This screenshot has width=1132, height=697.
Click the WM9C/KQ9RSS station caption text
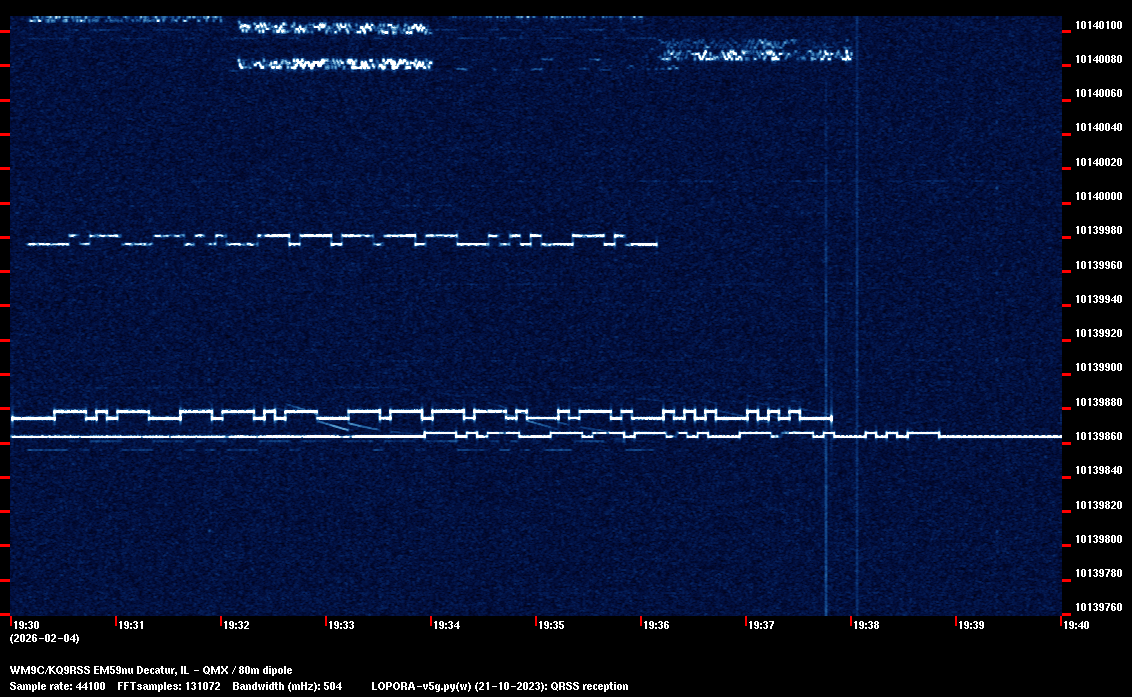click(x=151, y=670)
